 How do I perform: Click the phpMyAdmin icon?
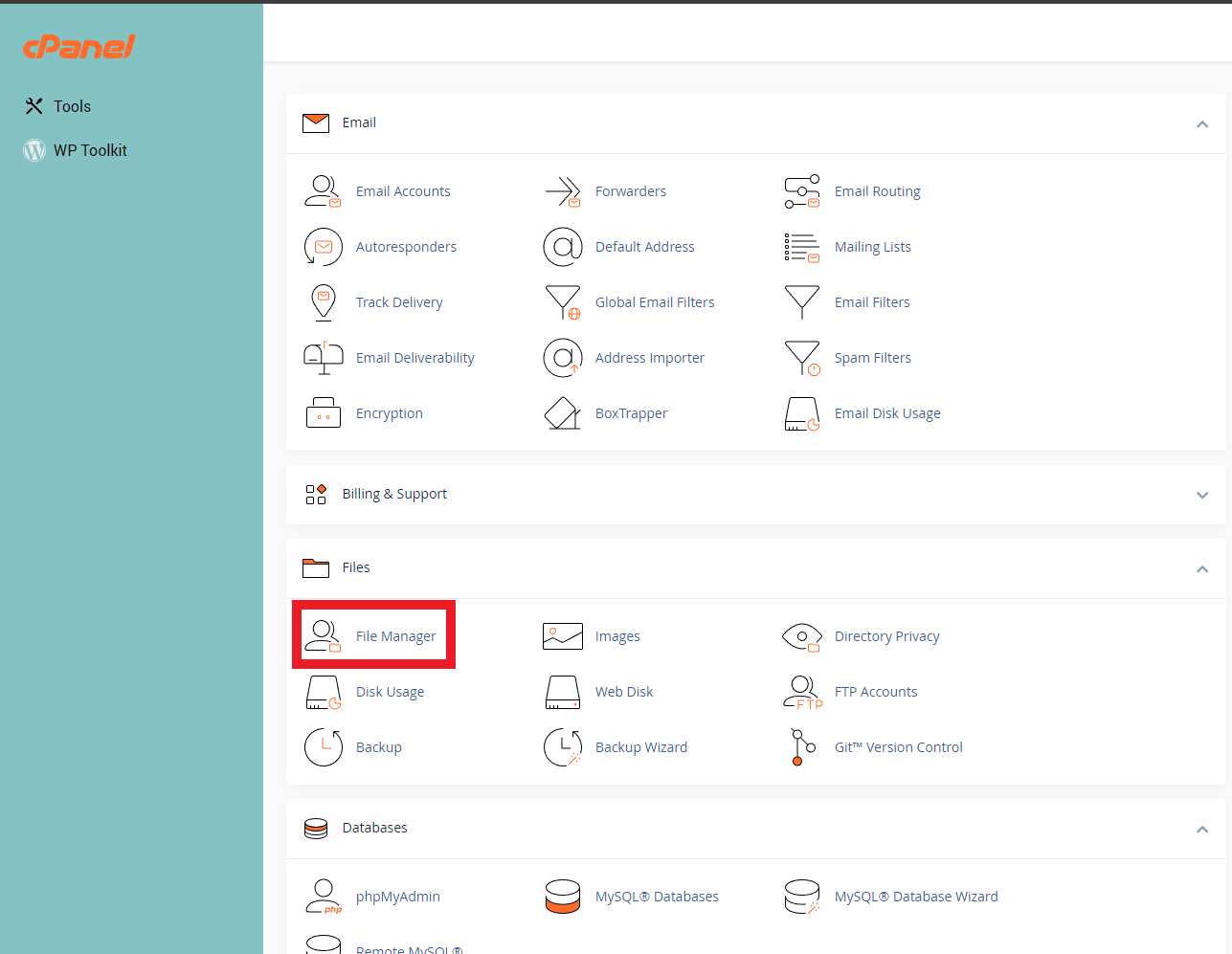pos(324,897)
